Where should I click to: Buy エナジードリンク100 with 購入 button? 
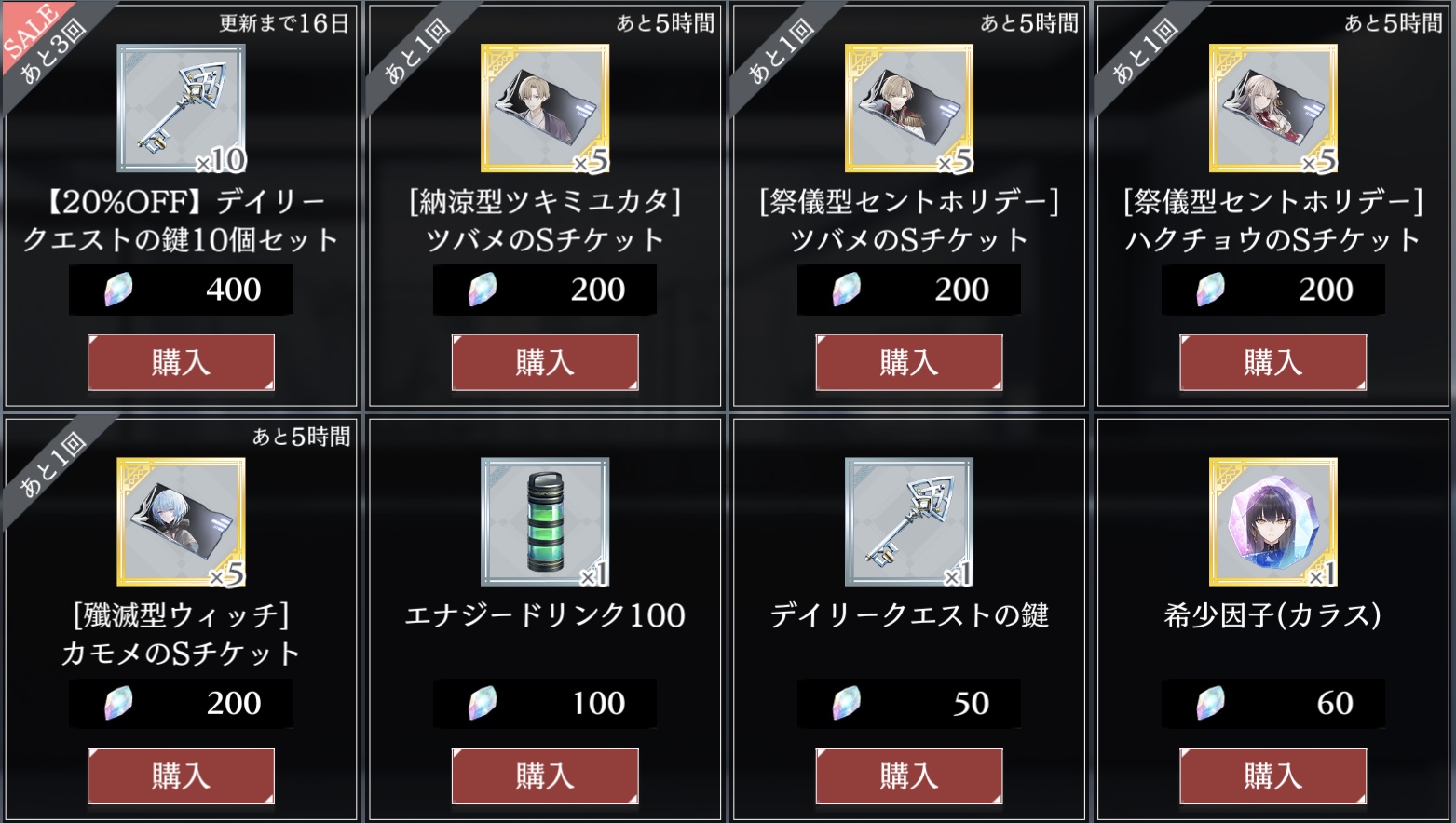[545, 776]
